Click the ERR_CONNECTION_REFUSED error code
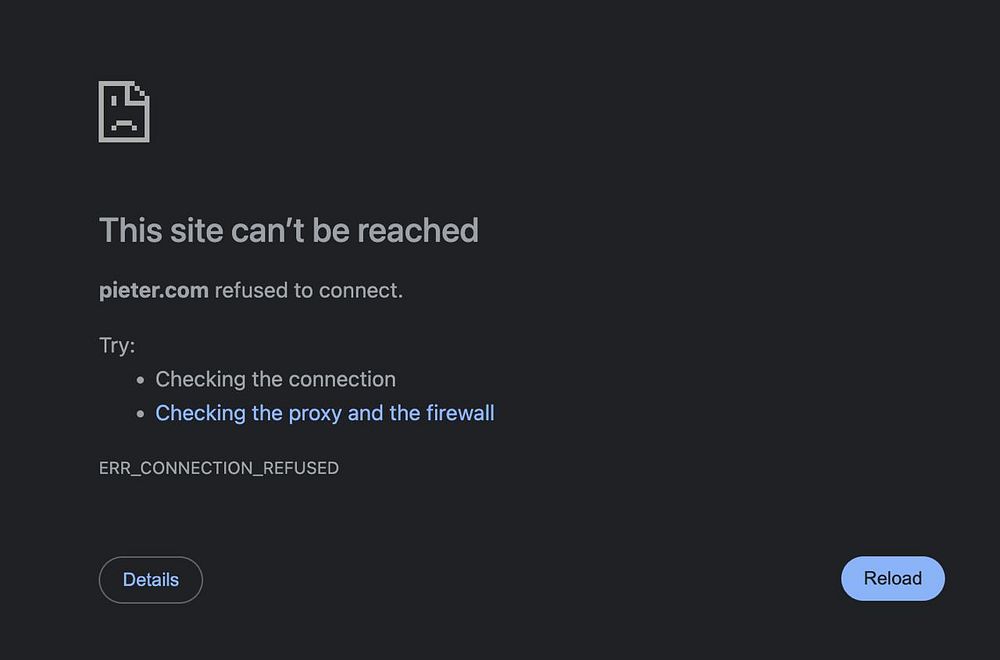 [x=219, y=468]
